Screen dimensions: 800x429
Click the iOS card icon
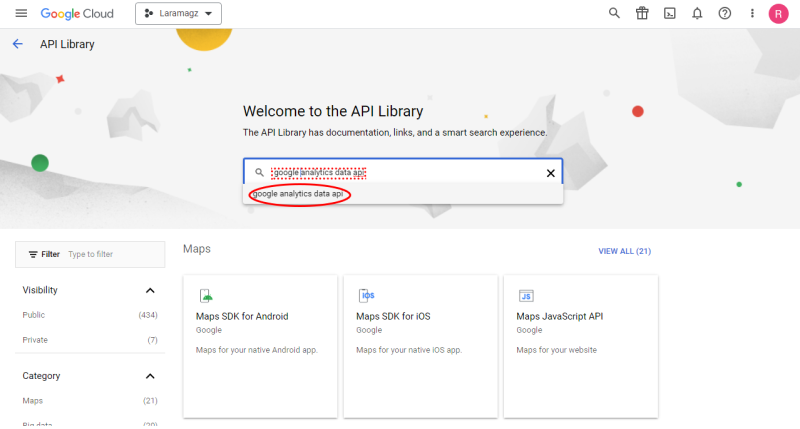point(367,295)
